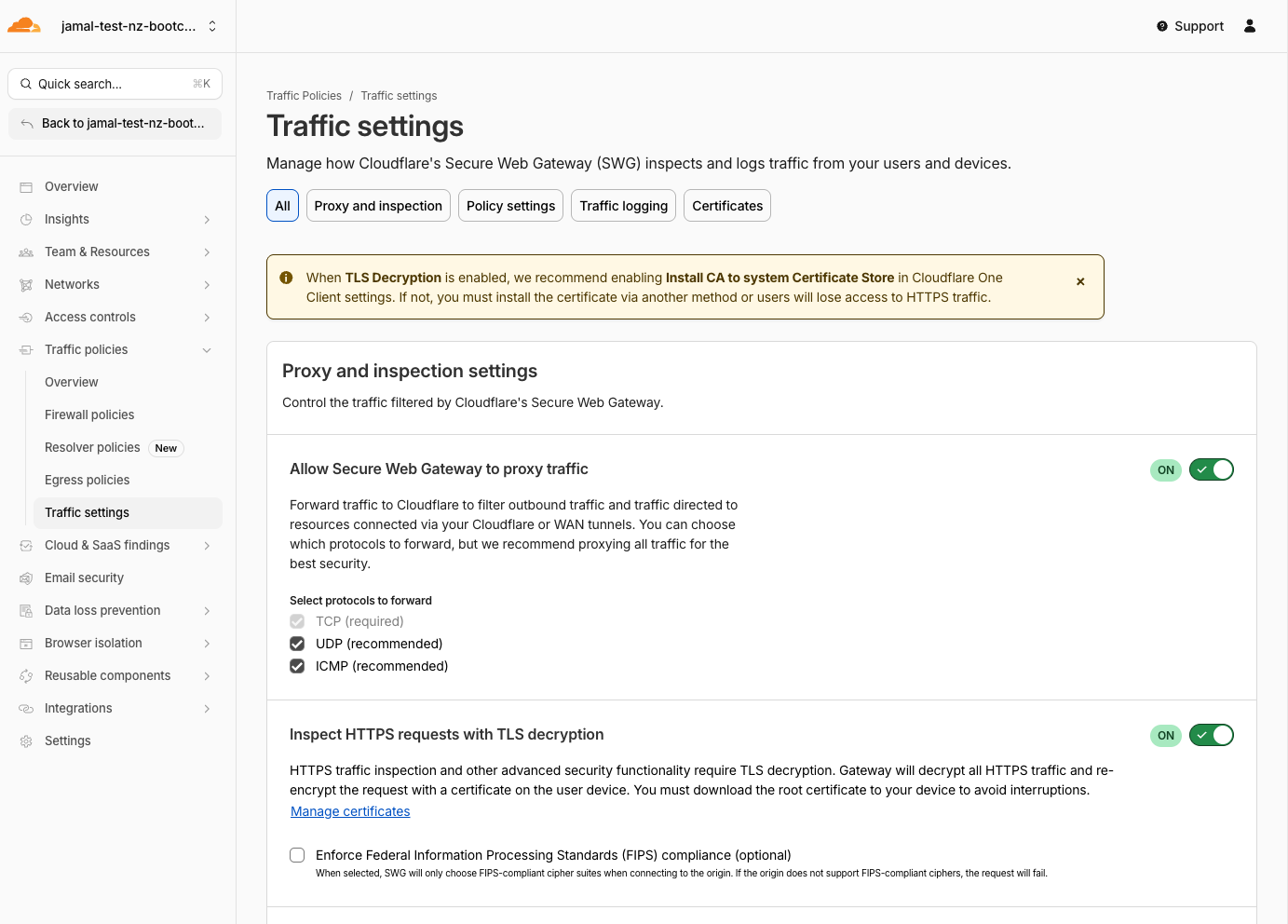Screen dimensions: 1288x924
Task: Open Egress policies sidebar item
Action: [x=128, y=480]
